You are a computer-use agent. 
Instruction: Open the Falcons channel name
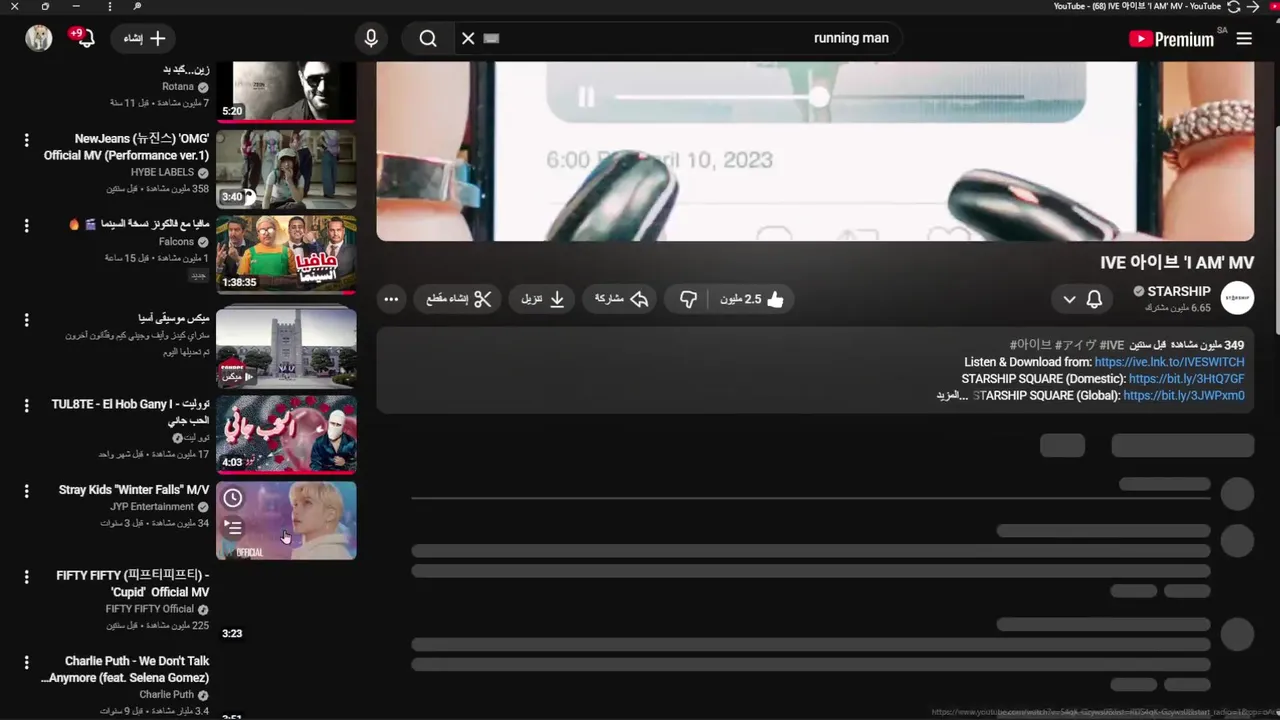coord(177,242)
